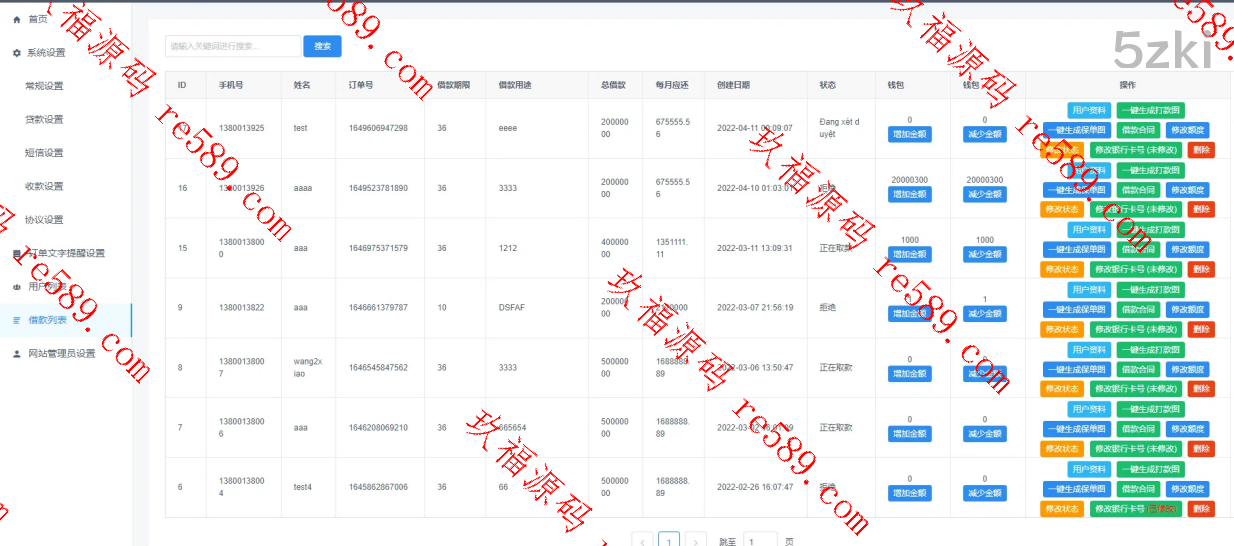
Task: Go to next page using right arrow
Action: pyautogui.click(x=696, y=541)
